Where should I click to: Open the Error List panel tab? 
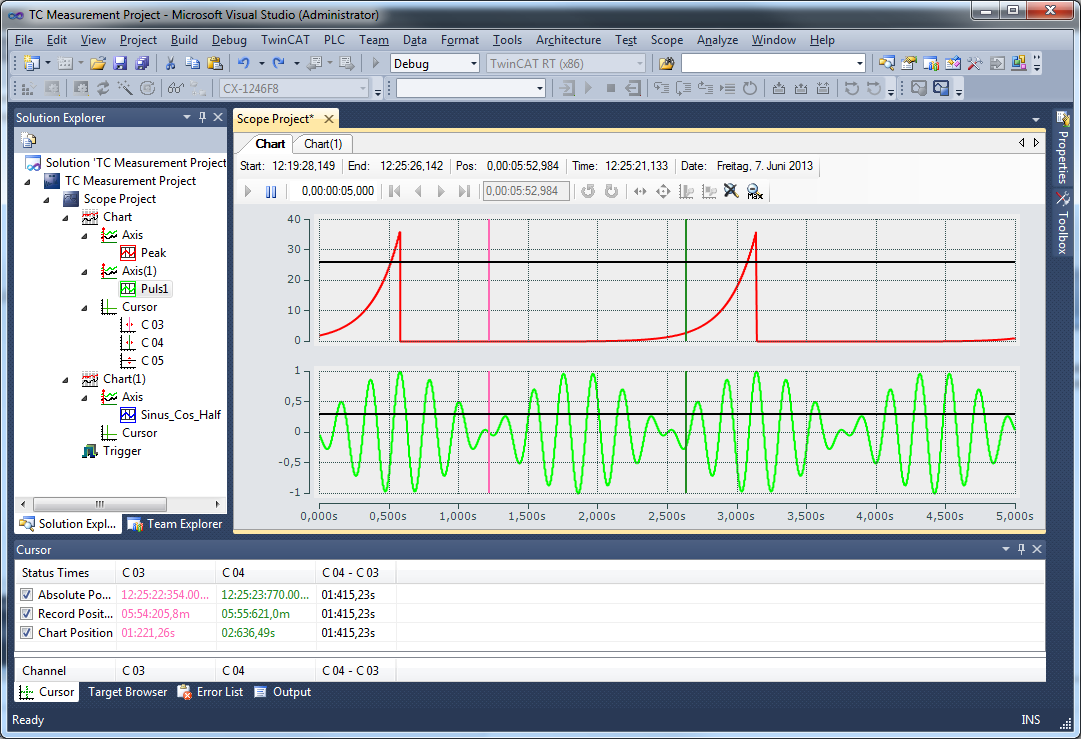210,692
